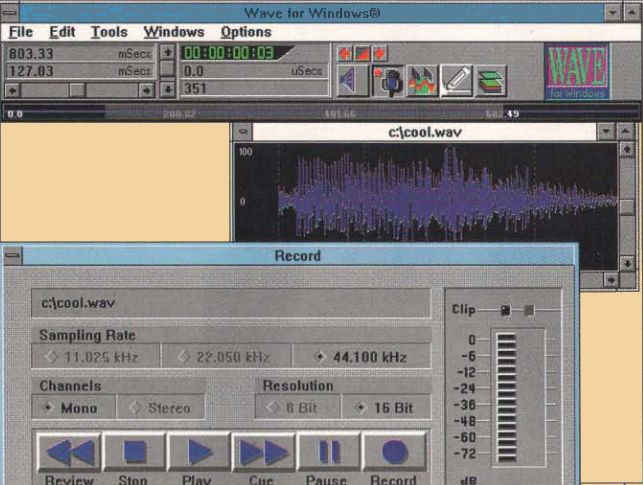Click the WAVE for Windows logo
This screenshot has height=485, width=643.
(577, 72)
